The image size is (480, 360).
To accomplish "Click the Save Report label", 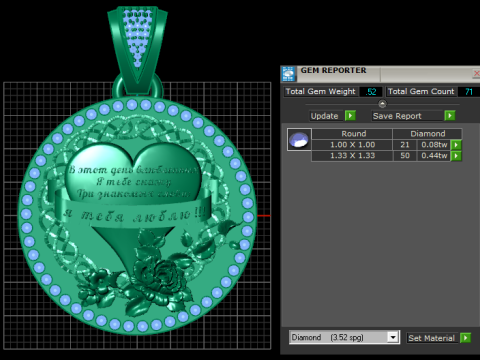I will (397, 116).
